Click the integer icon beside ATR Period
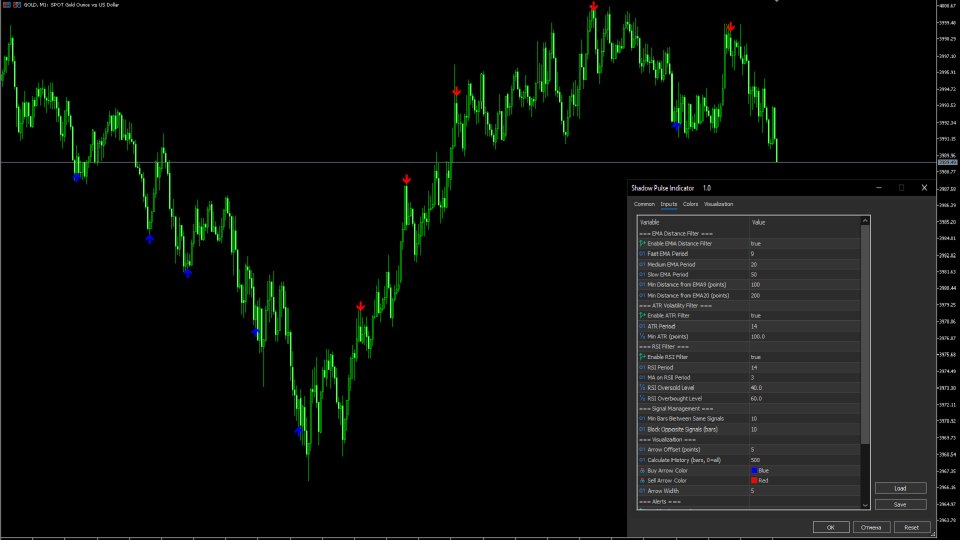Screen dimensions: 960x540 [642, 326]
